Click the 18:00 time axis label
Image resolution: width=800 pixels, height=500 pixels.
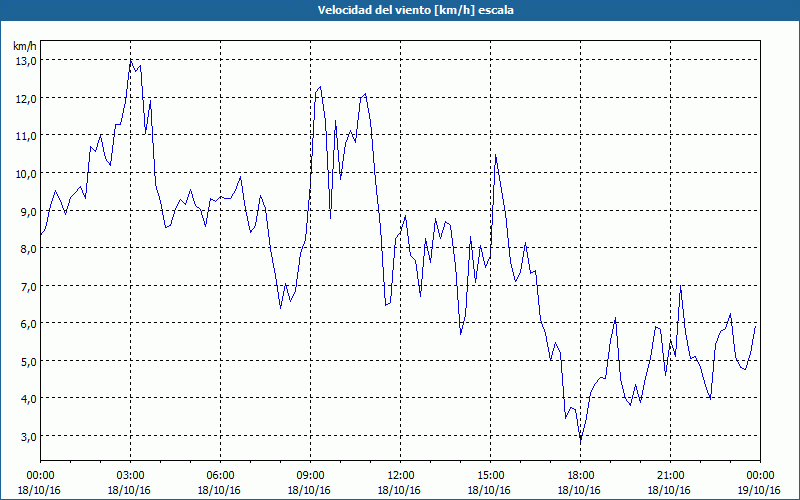click(x=580, y=476)
